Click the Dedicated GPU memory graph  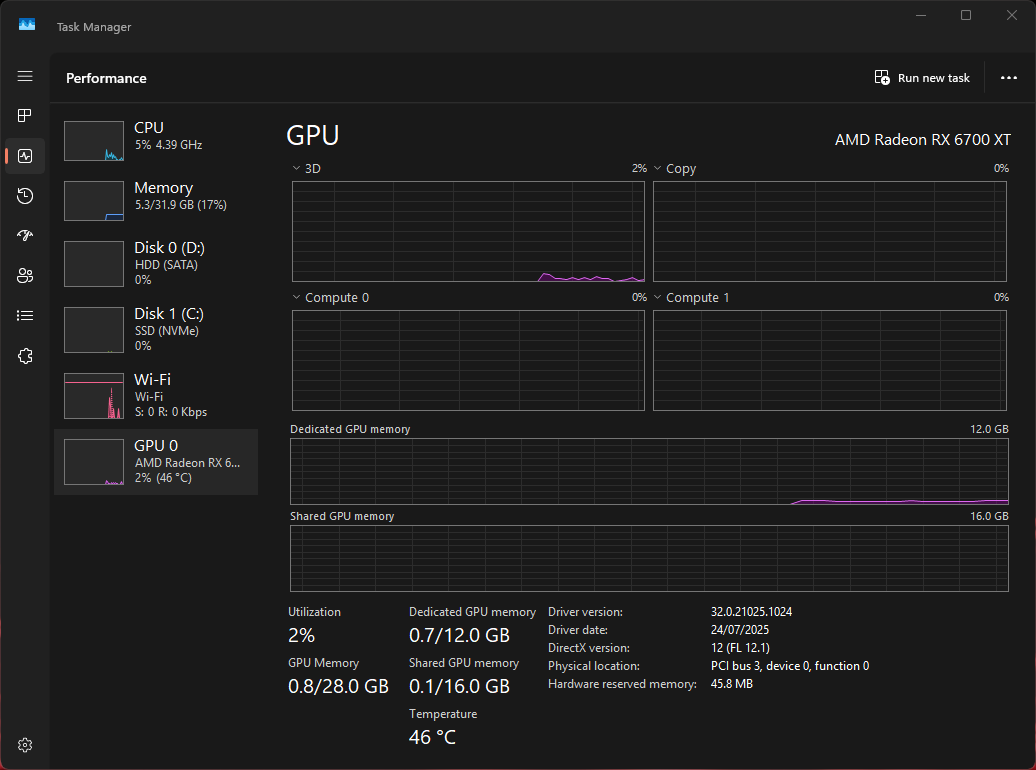[649, 471]
